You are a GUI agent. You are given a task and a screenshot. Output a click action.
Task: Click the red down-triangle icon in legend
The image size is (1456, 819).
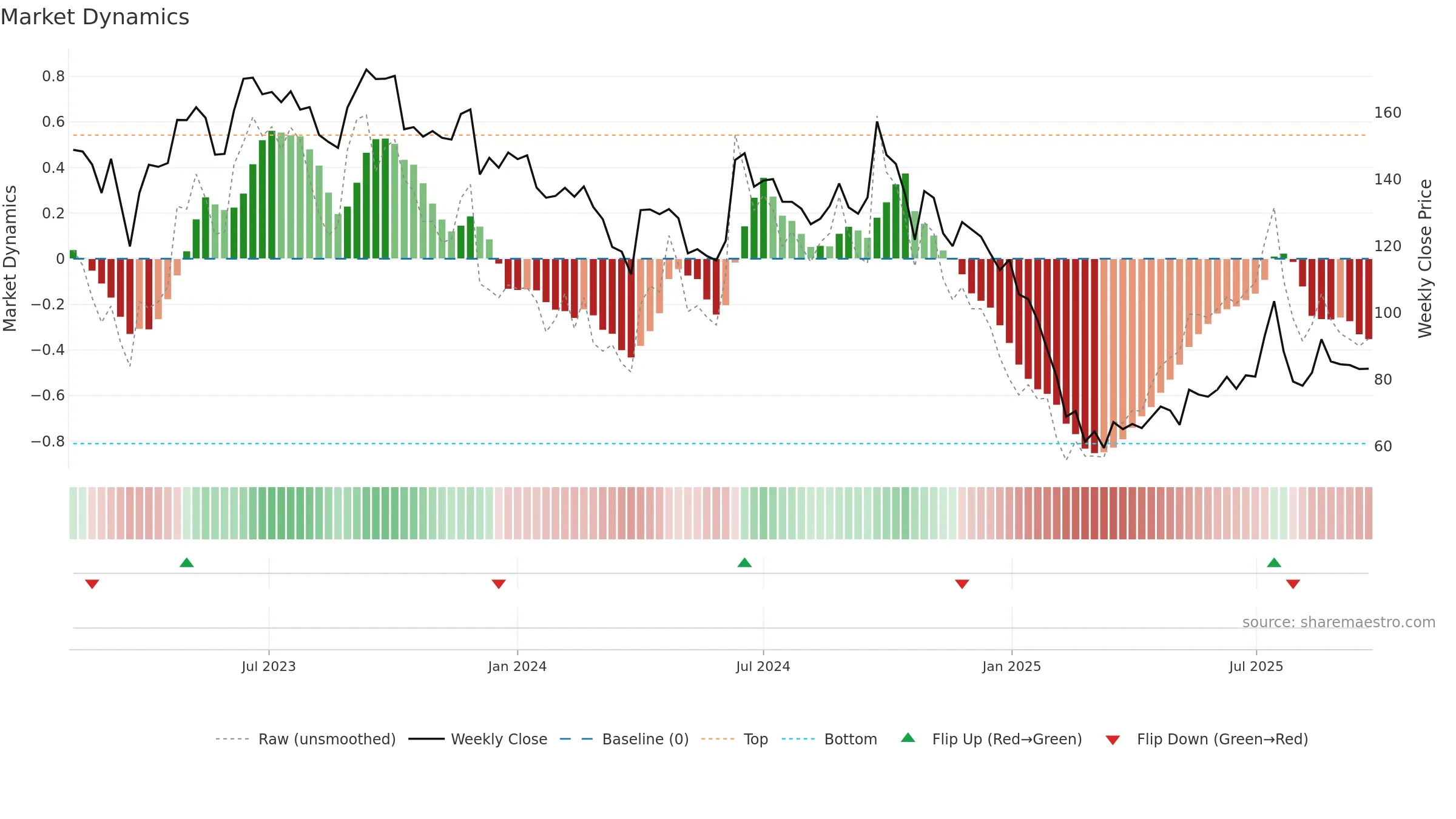pos(1113,740)
